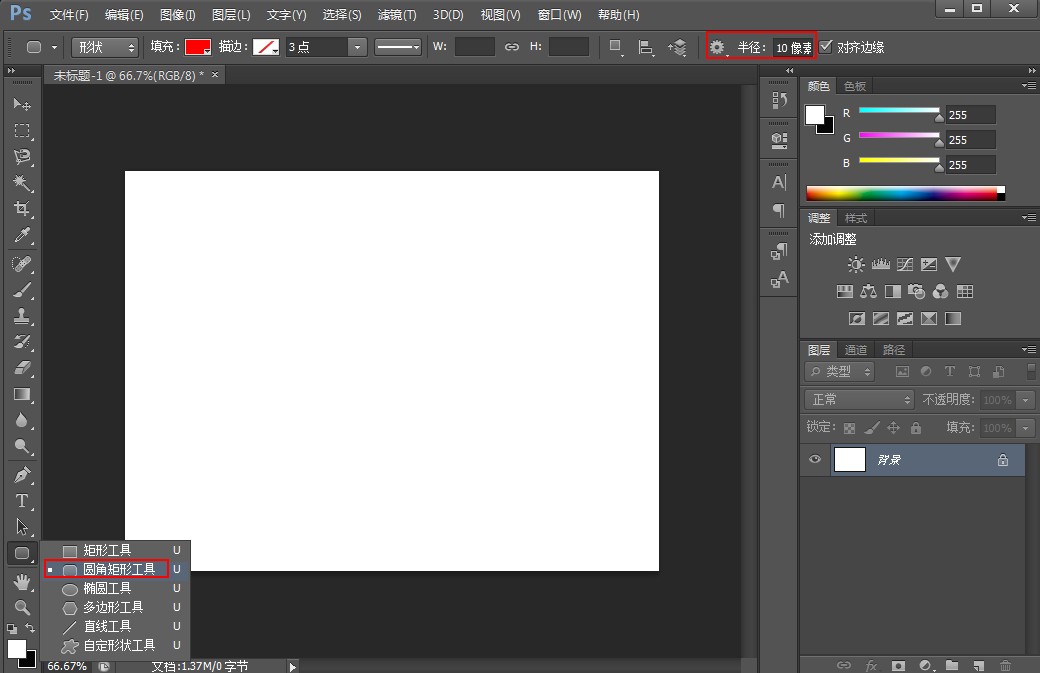Select the Rectangular Marquee tool
Viewport: 1040px width, 673px height.
21,131
